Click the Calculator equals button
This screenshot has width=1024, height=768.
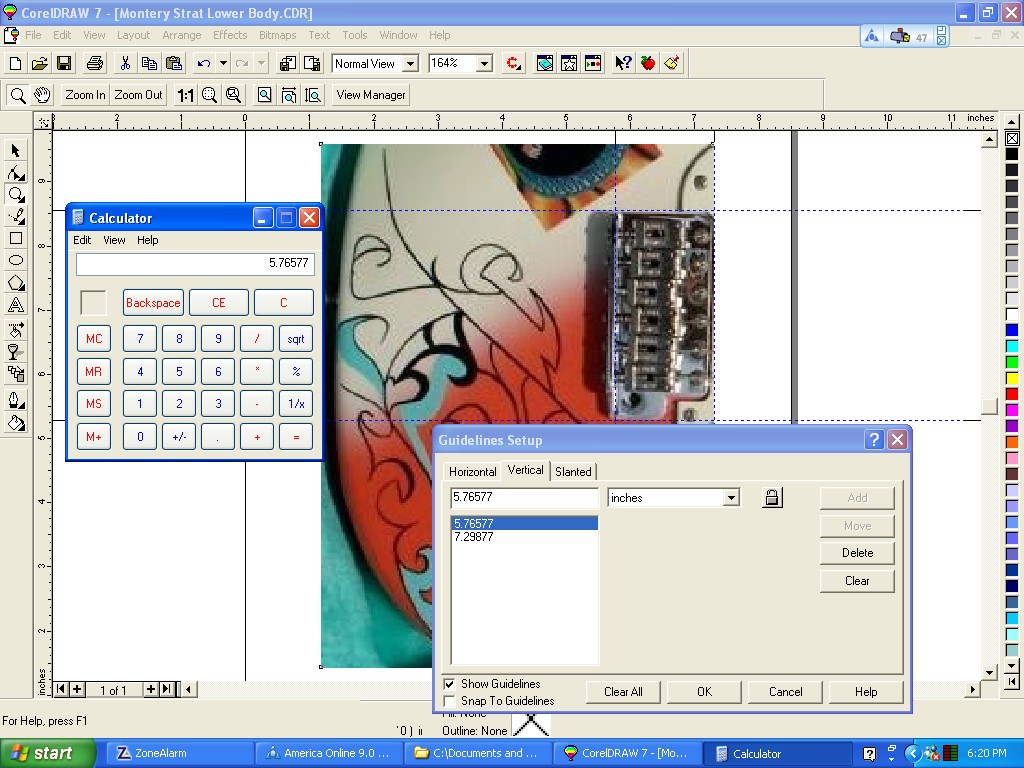pos(296,437)
